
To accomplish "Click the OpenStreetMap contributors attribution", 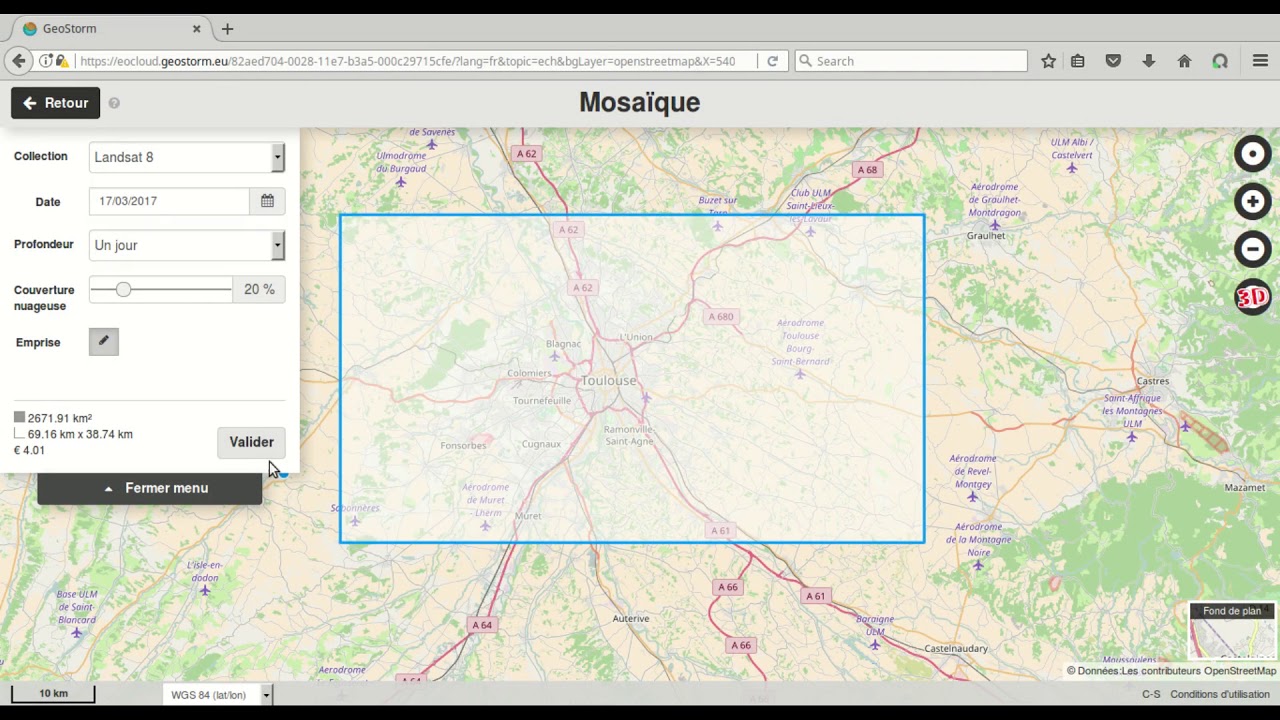I will point(1171,671).
